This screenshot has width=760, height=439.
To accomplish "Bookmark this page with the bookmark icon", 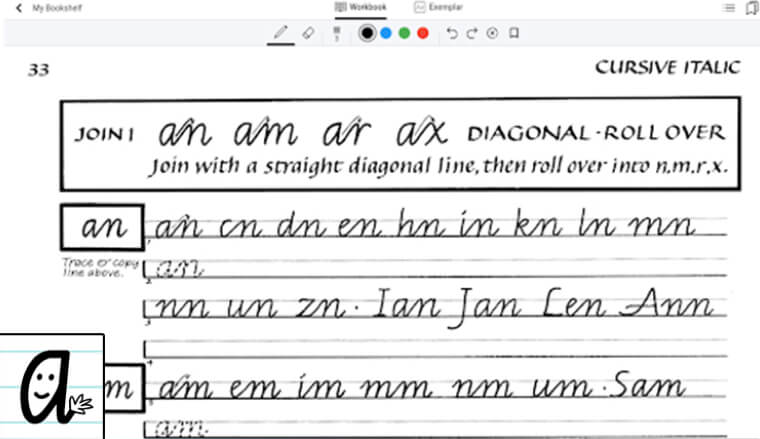I will 514,33.
